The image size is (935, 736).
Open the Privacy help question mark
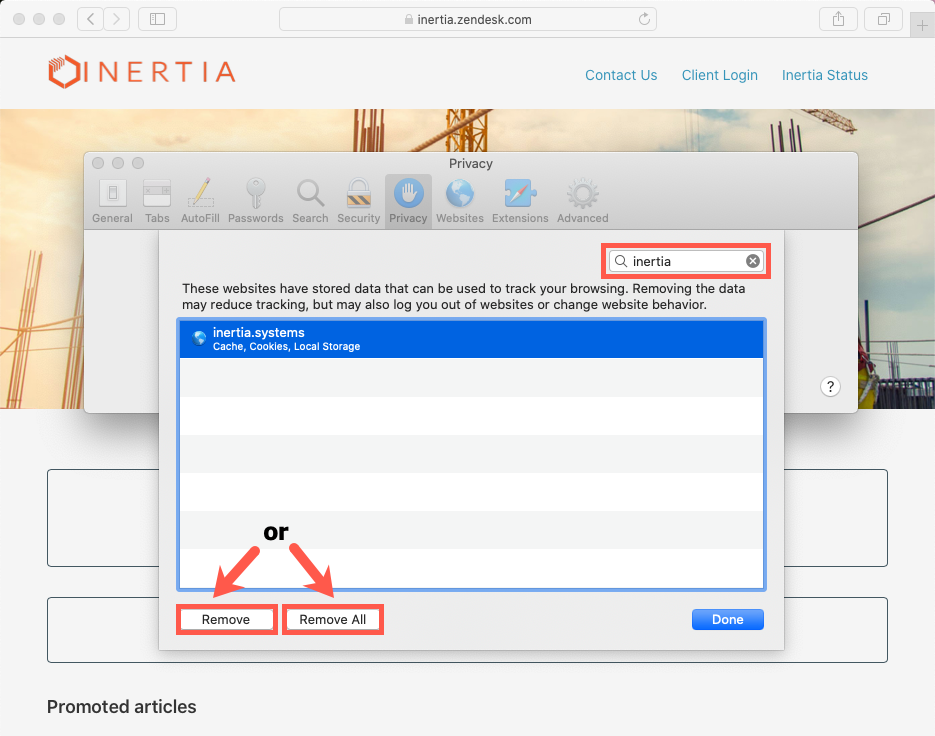tap(830, 386)
